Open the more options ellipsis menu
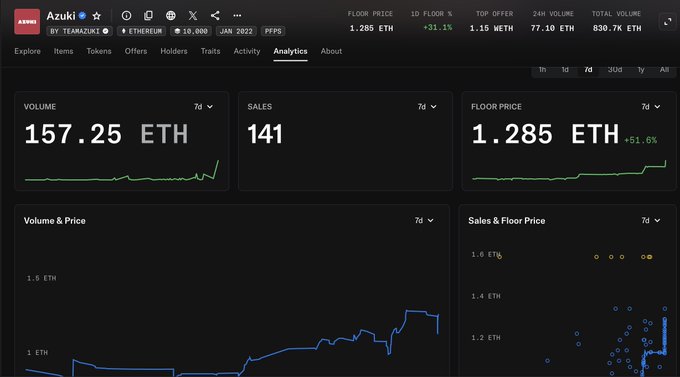 (x=237, y=16)
